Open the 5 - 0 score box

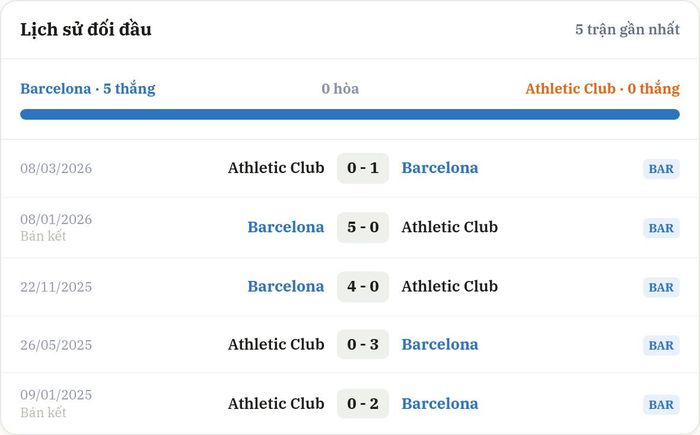pos(363,227)
